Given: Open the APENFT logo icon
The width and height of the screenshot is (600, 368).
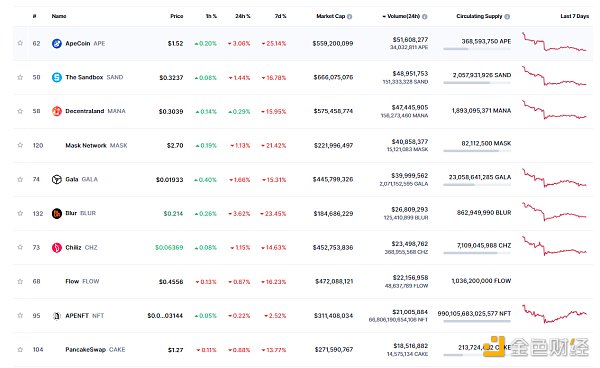Looking at the screenshot, I should [57, 316].
